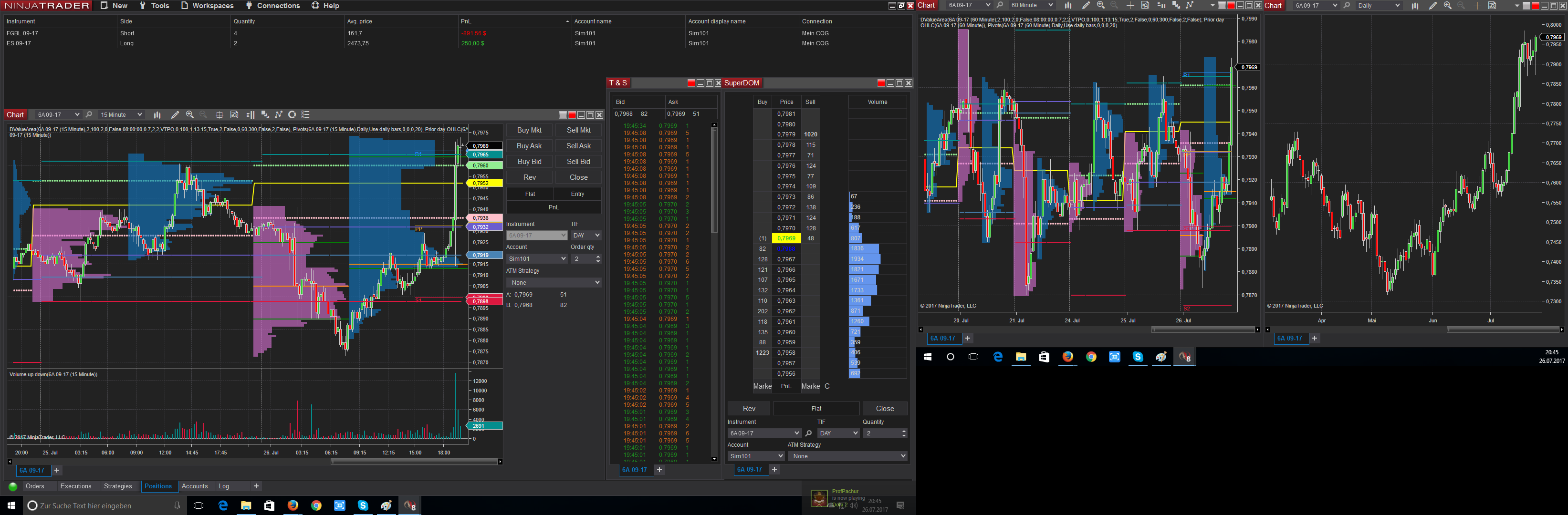
Task: Click Windows search box on taskbar
Action: [x=104, y=505]
